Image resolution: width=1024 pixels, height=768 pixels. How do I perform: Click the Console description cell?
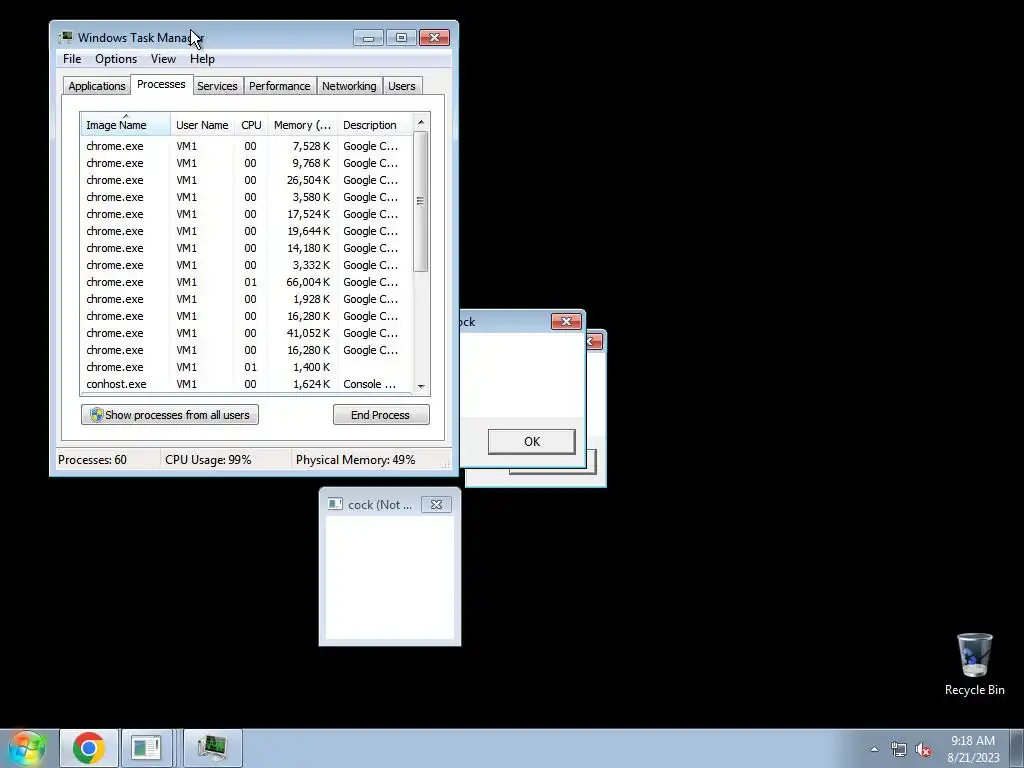coord(370,384)
